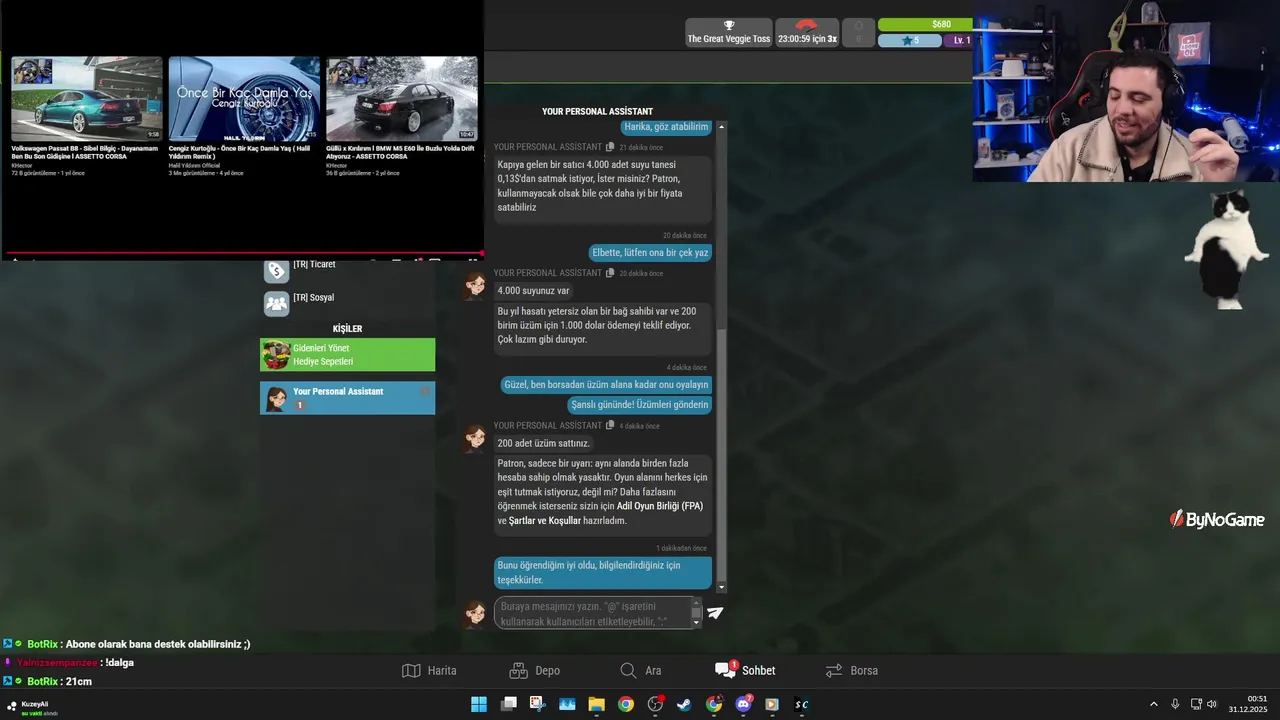
Task: Click assistant avatar beside 200 adet üzüm sattınız
Action: coord(476,439)
